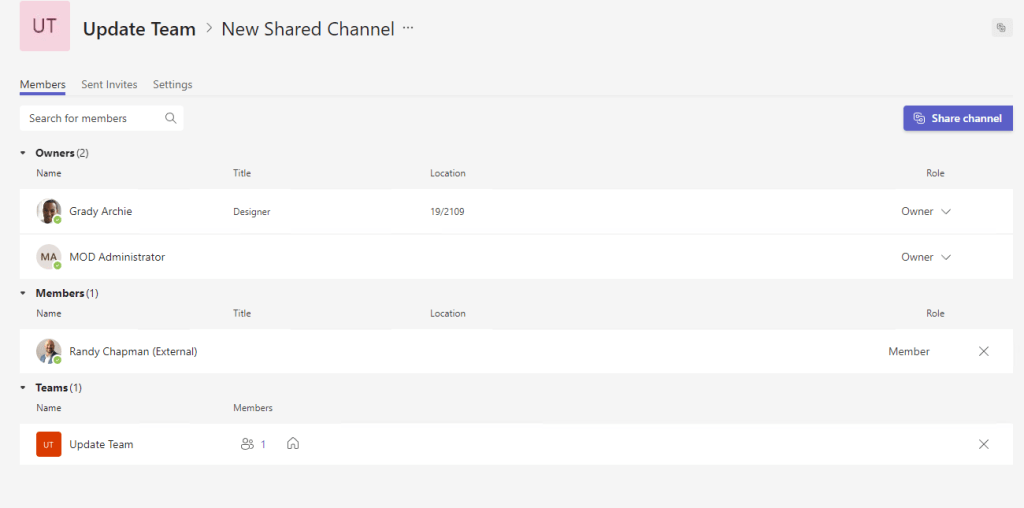
Task: Click the Search for members field
Action: pyautogui.click(x=90, y=118)
